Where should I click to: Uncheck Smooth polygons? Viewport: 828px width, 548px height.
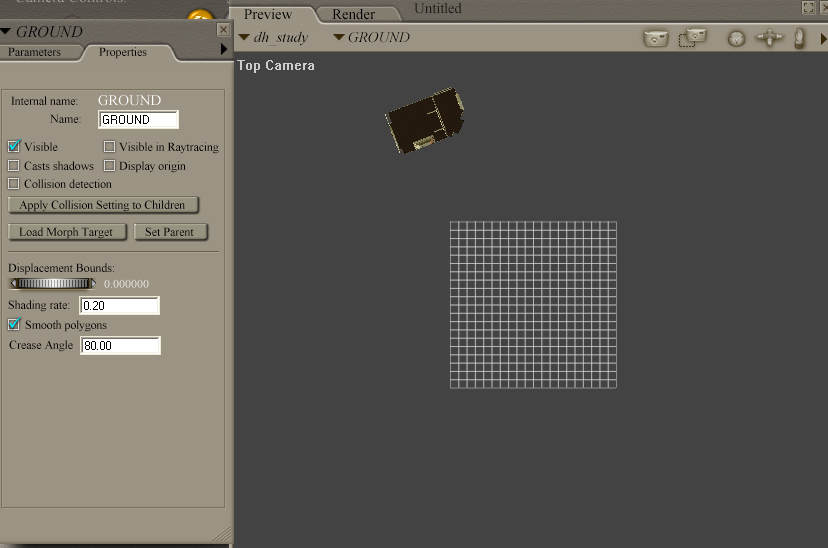[14, 324]
